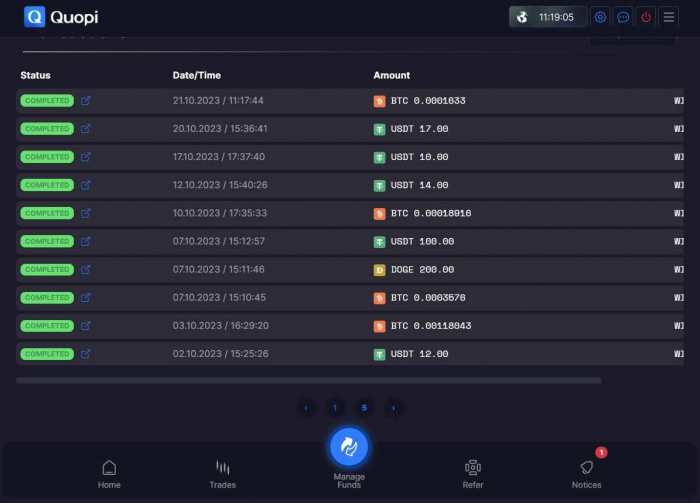Click the globe clock showing 11:19:05
The width and height of the screenshot is (700, 503).
pyautogui.click(x=548, y=17)
